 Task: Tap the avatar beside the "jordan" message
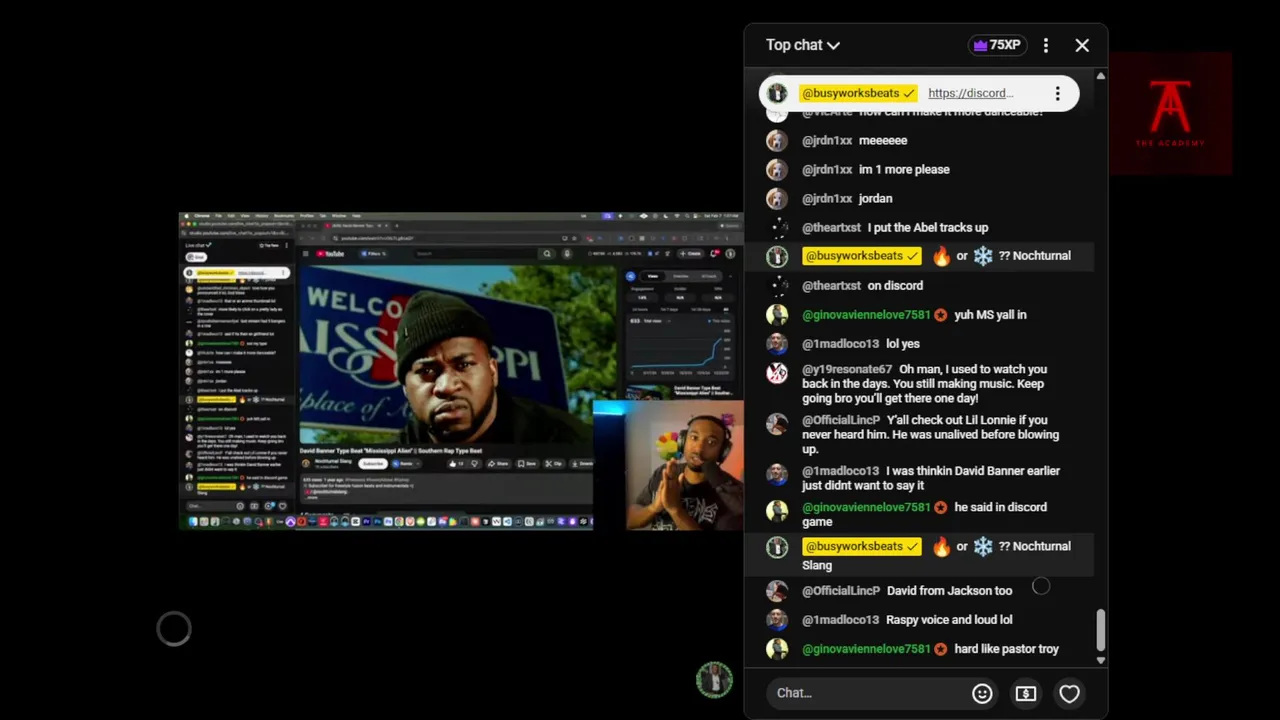(777, 199)
